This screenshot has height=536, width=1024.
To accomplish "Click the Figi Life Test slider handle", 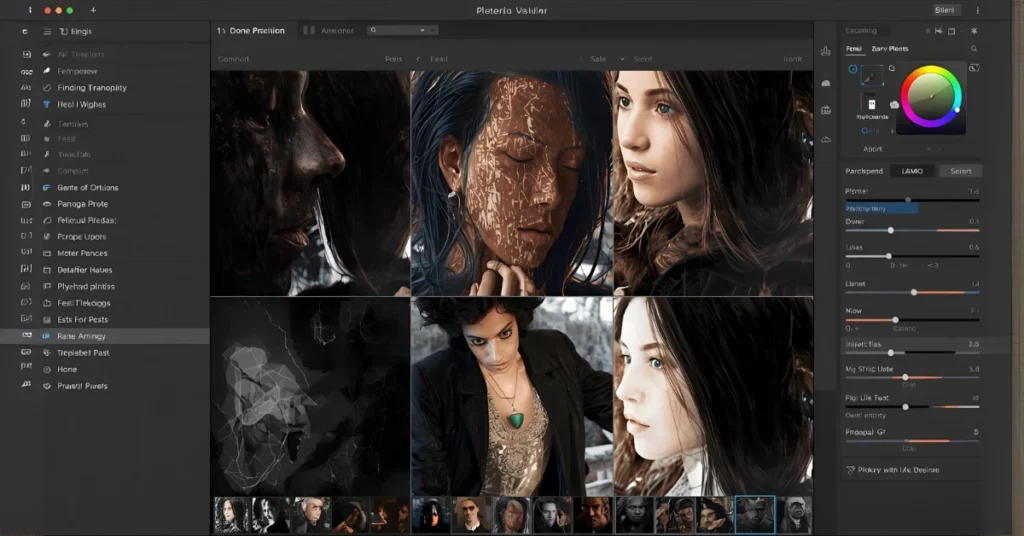I will [905, 407].
